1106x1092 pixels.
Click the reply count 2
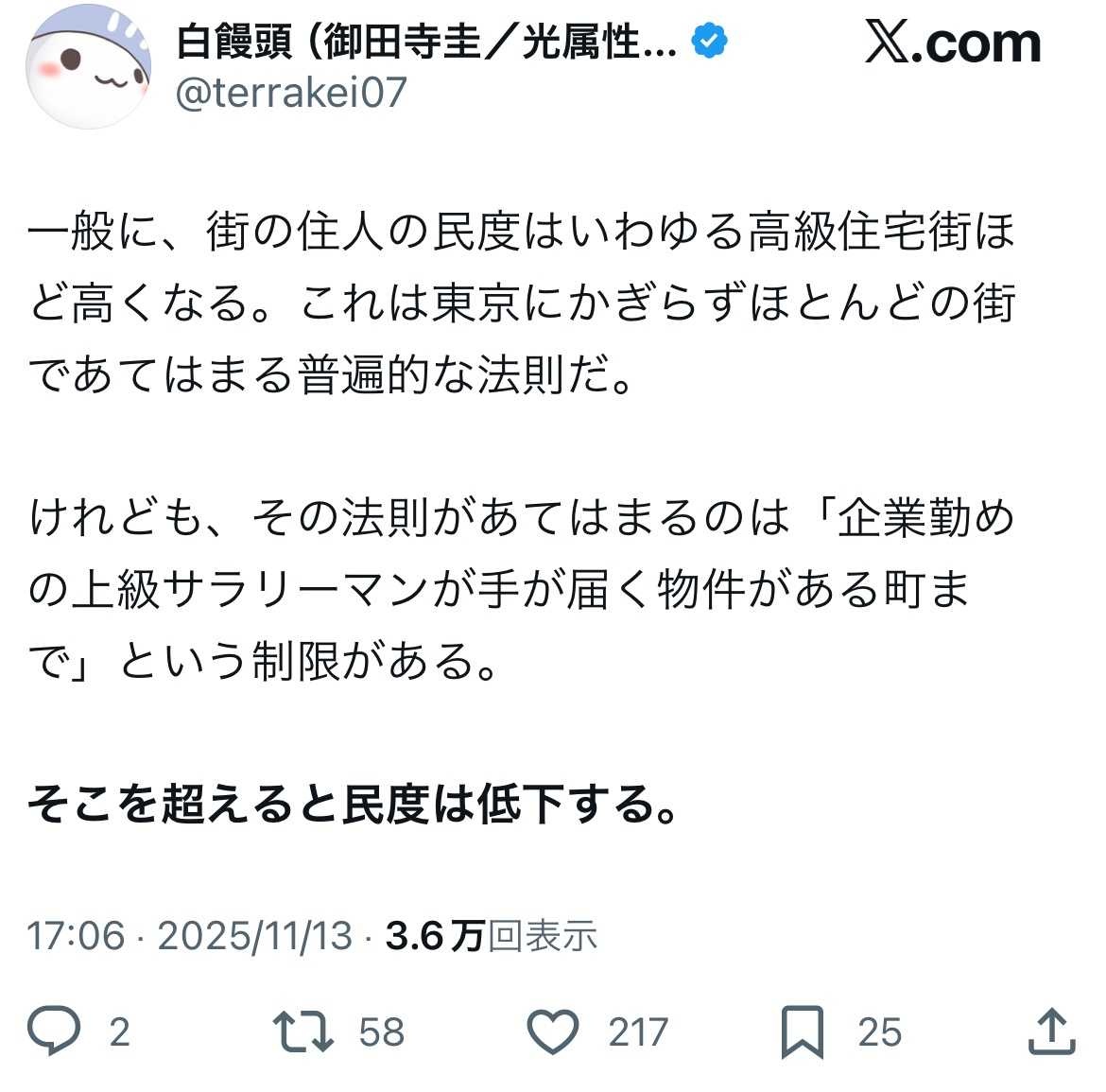[119, 1032]
